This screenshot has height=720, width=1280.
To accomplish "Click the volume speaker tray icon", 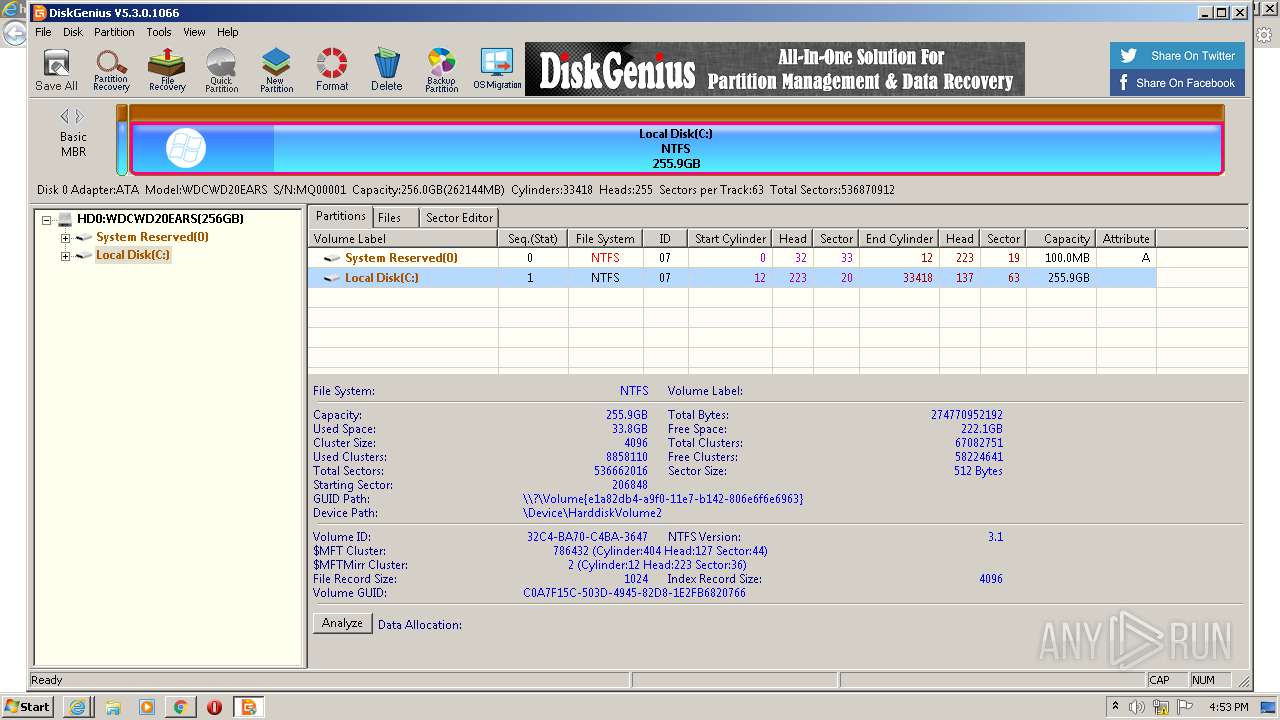I will (1137, 707).
